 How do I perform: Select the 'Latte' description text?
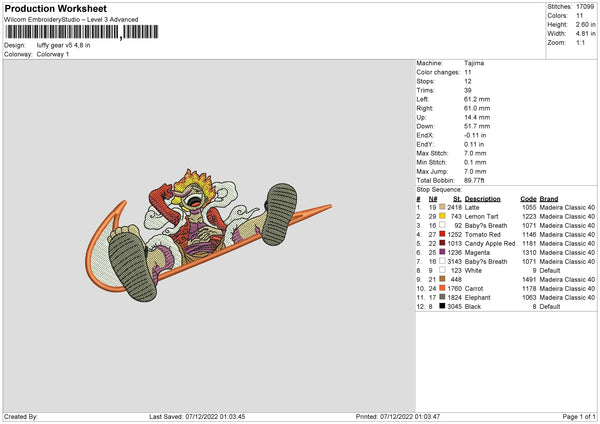point(472,207)
